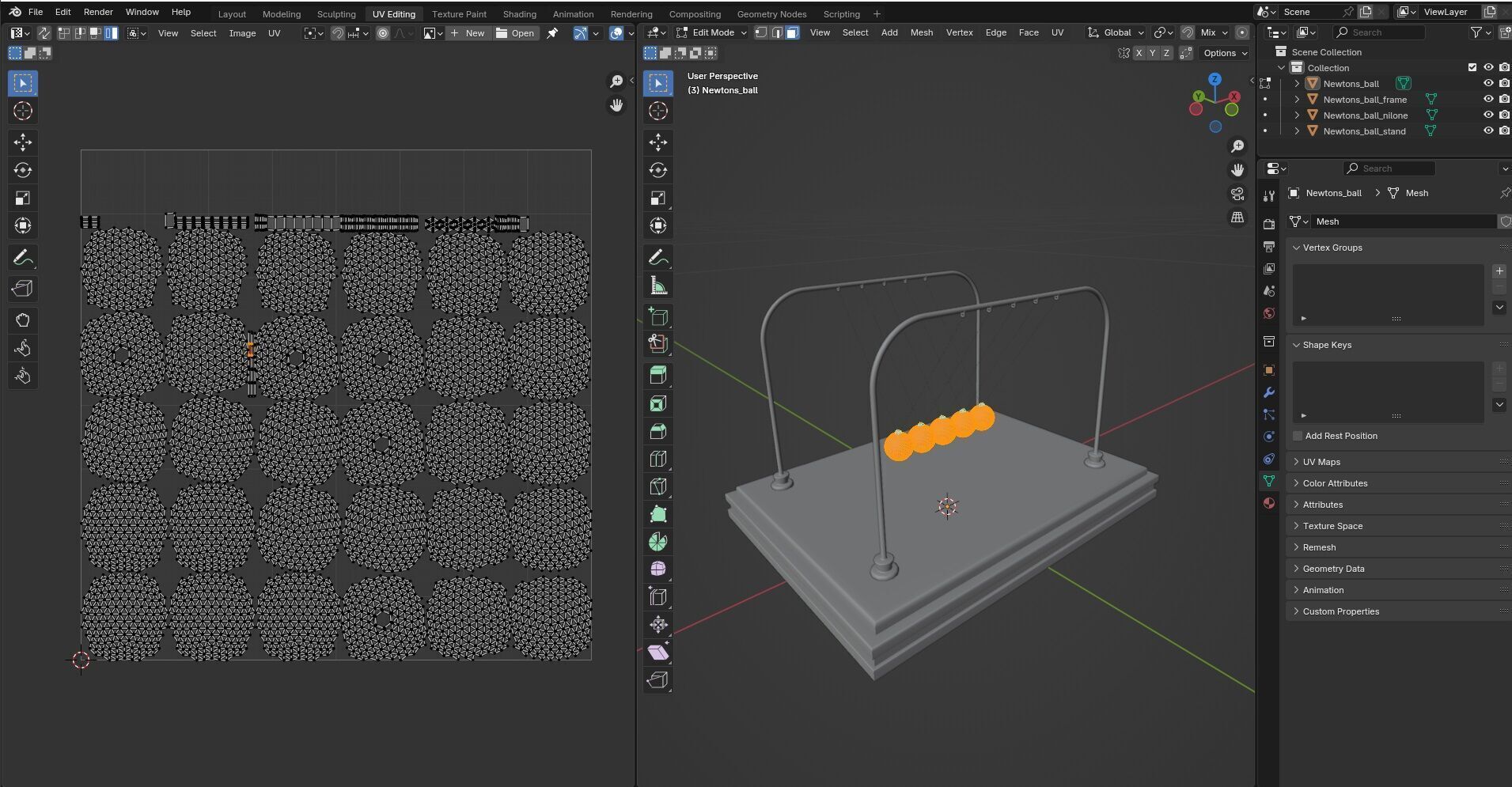Uncheck the Collection exclude checkbox
This screenshot has width=1512, height=787.
tap(1472, 67)
